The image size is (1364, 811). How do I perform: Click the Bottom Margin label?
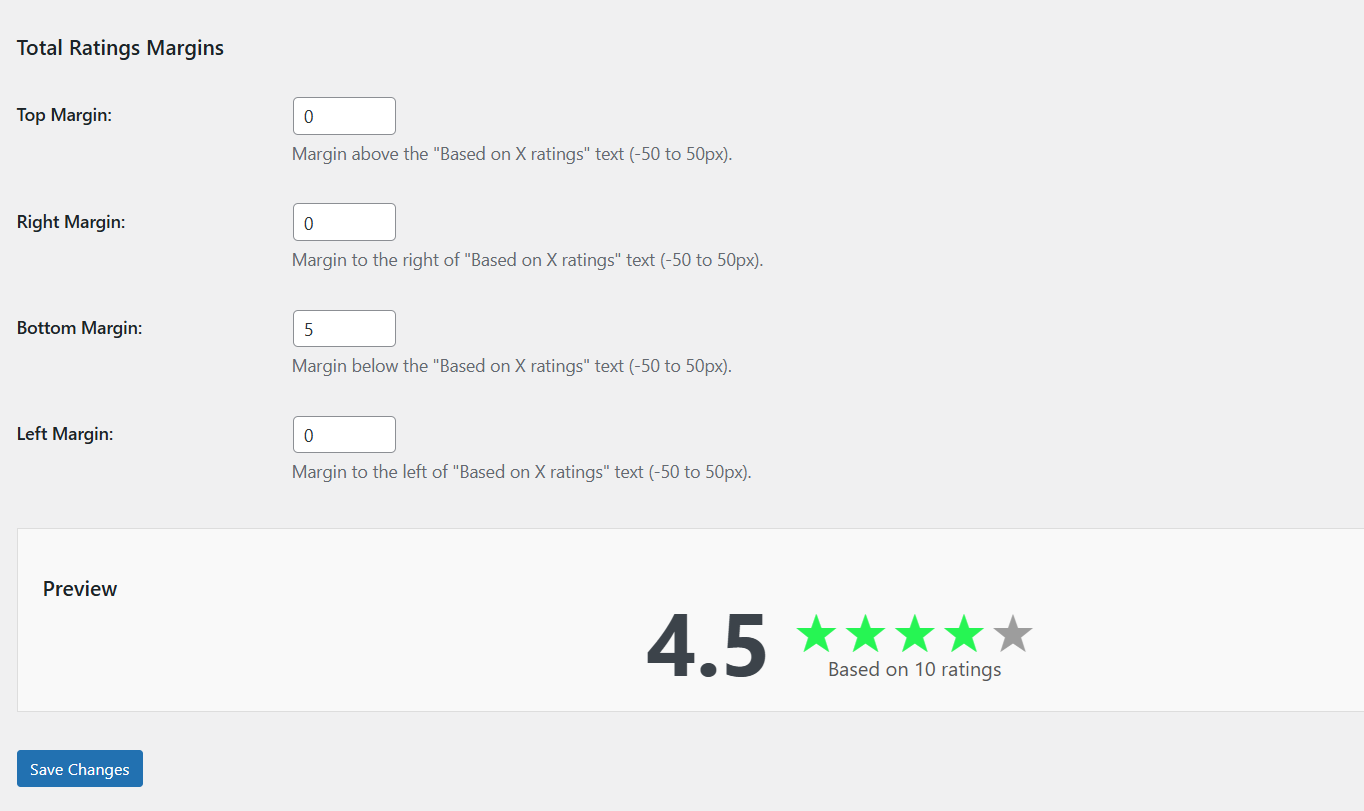click(x=80, y=328)
